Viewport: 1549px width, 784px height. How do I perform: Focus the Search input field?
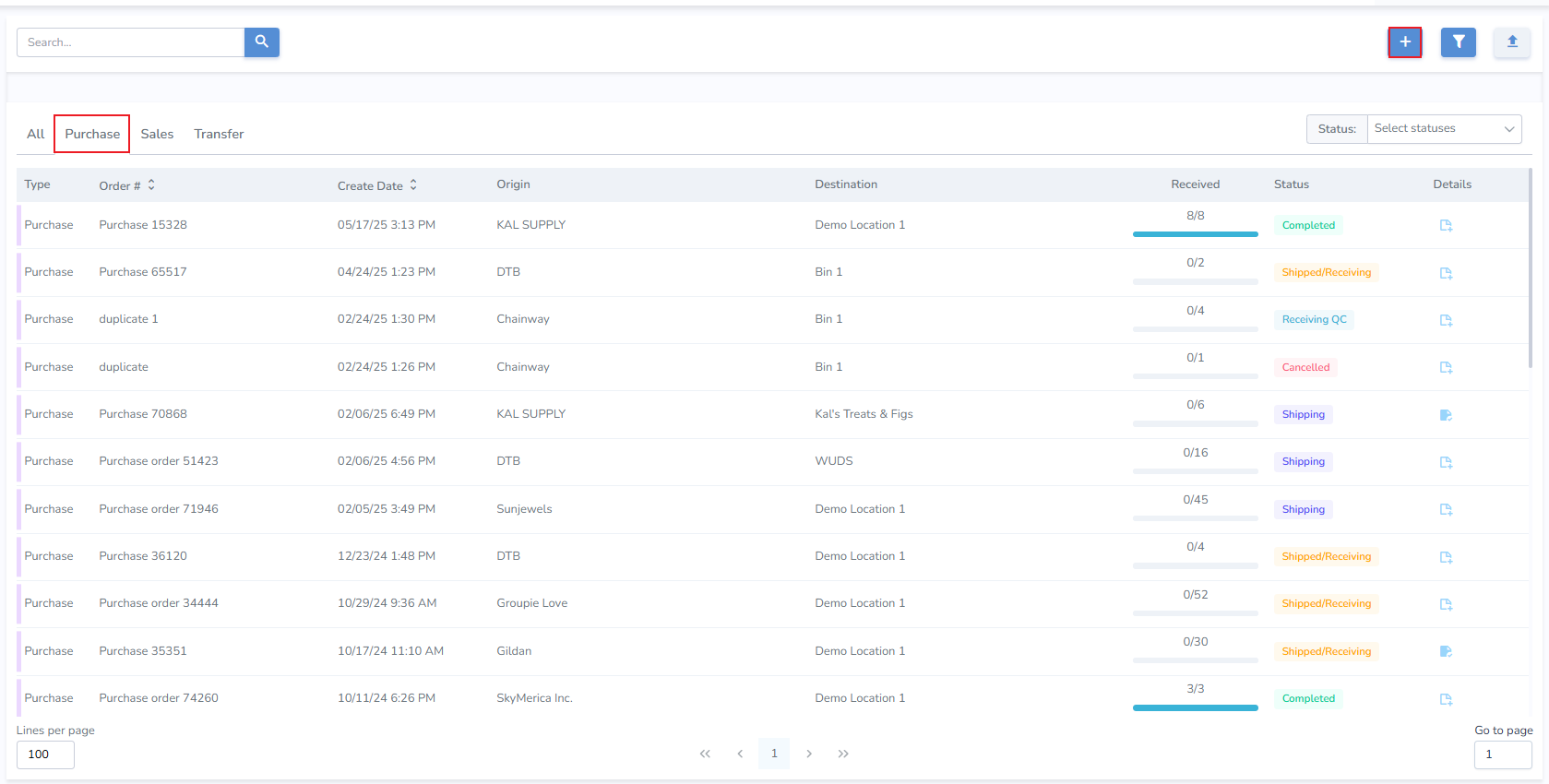coord(130,42)
